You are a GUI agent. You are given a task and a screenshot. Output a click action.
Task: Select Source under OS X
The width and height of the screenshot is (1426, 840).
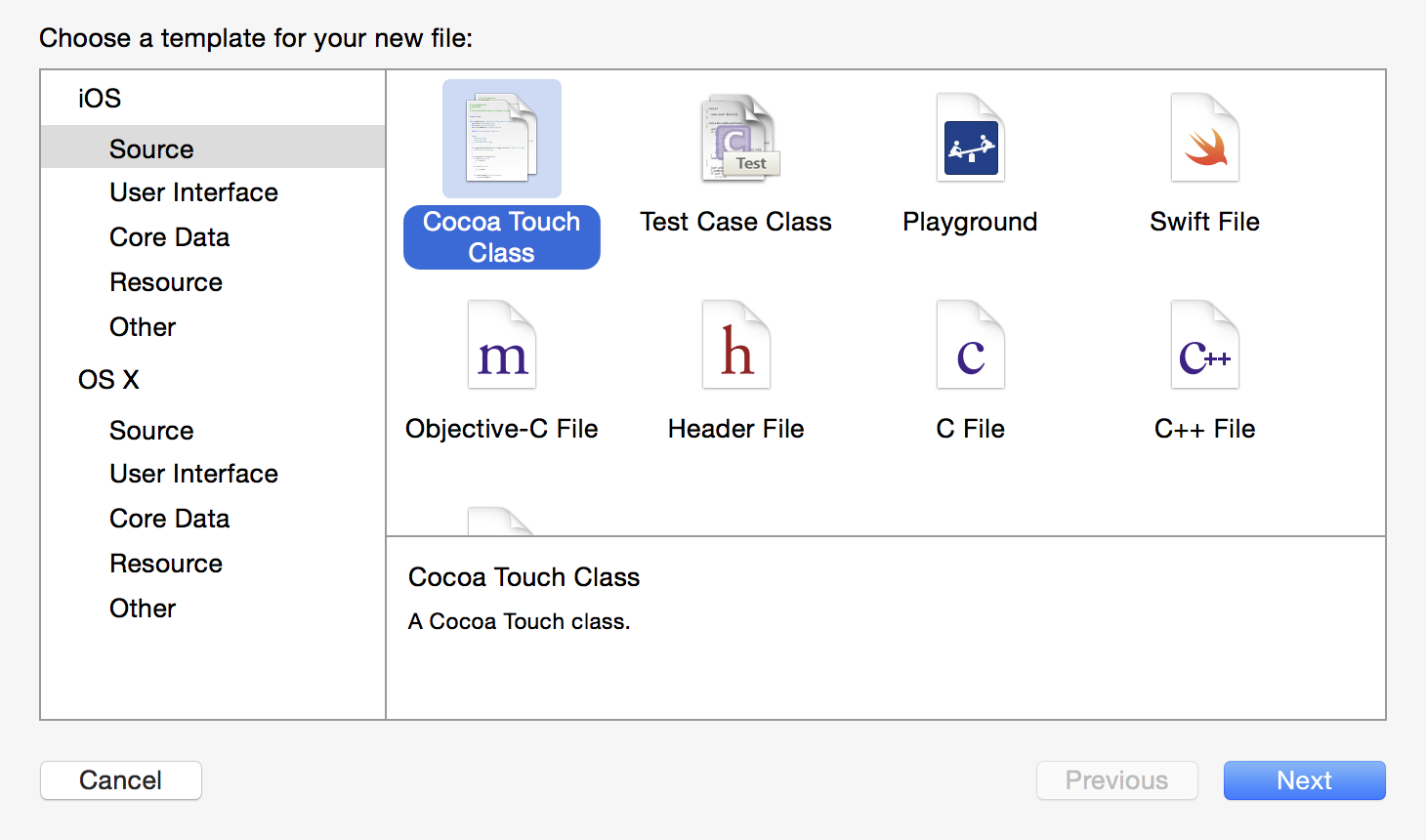[213, 431]
